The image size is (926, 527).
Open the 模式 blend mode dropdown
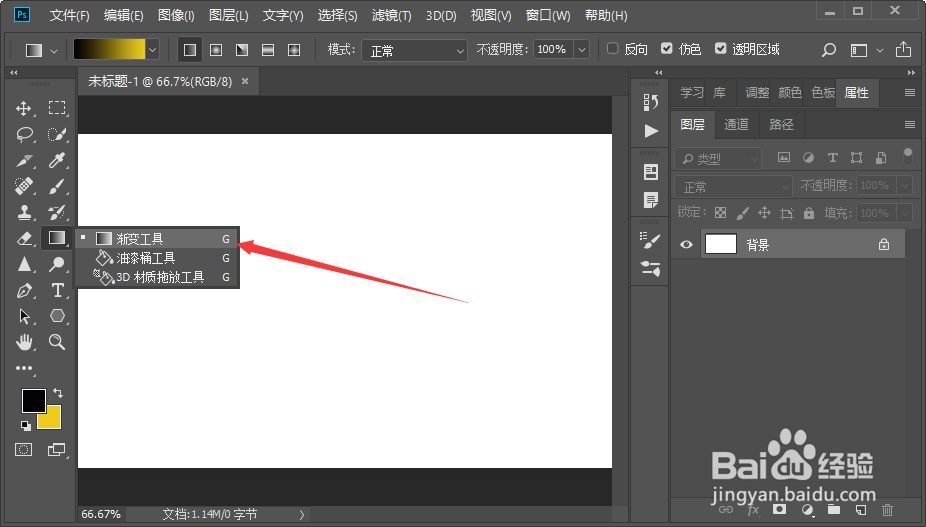pyautogui.click(x=414, y=51)
